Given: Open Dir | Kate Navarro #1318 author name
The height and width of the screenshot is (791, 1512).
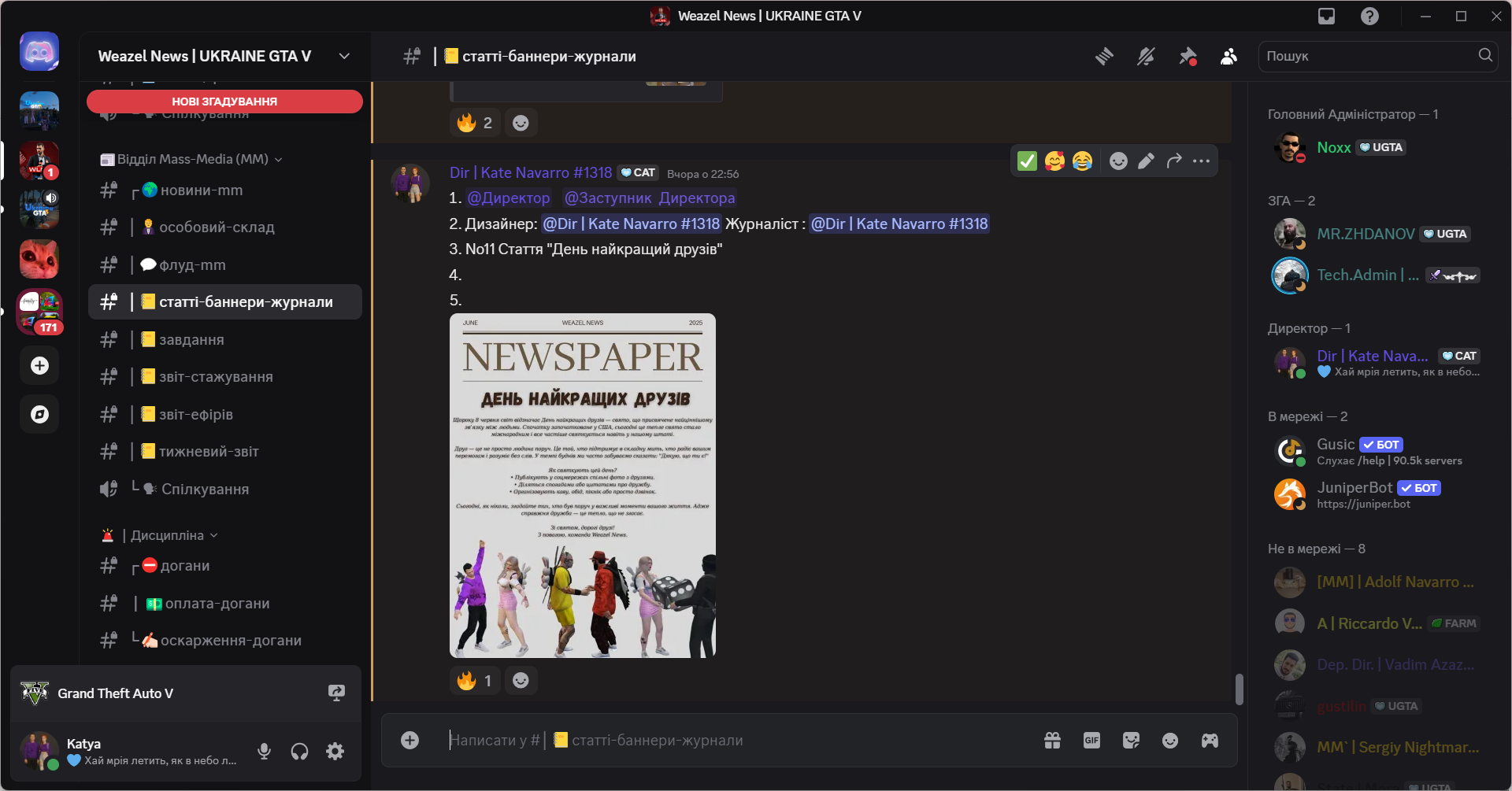Looking at the screenshot, I should (531, 172).
